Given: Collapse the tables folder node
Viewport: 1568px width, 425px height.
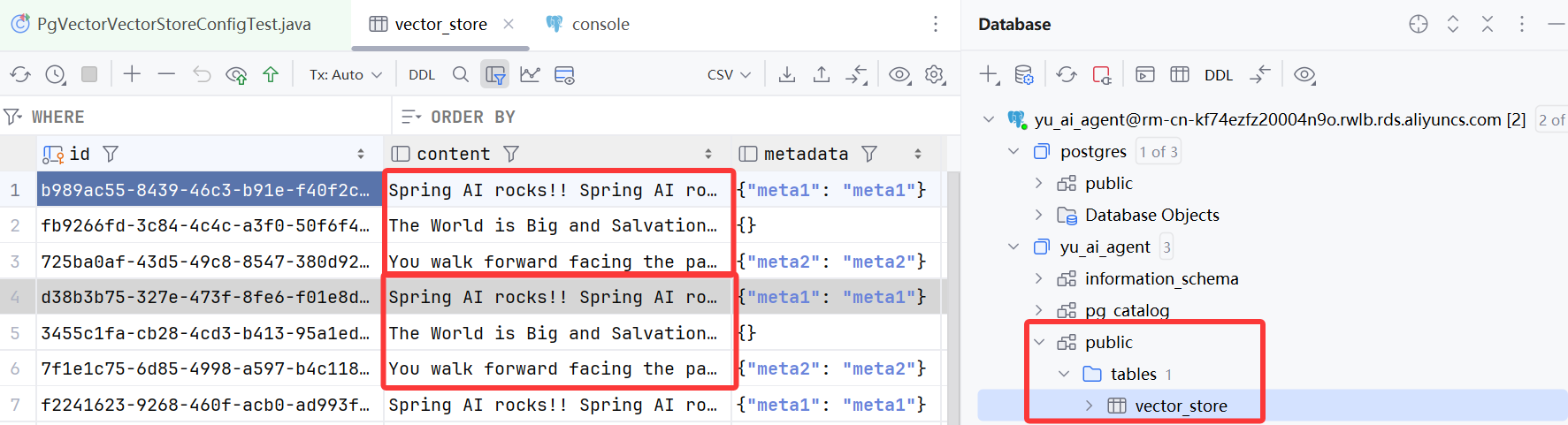Looking at the screenshot, I should tap(1064, 374).
